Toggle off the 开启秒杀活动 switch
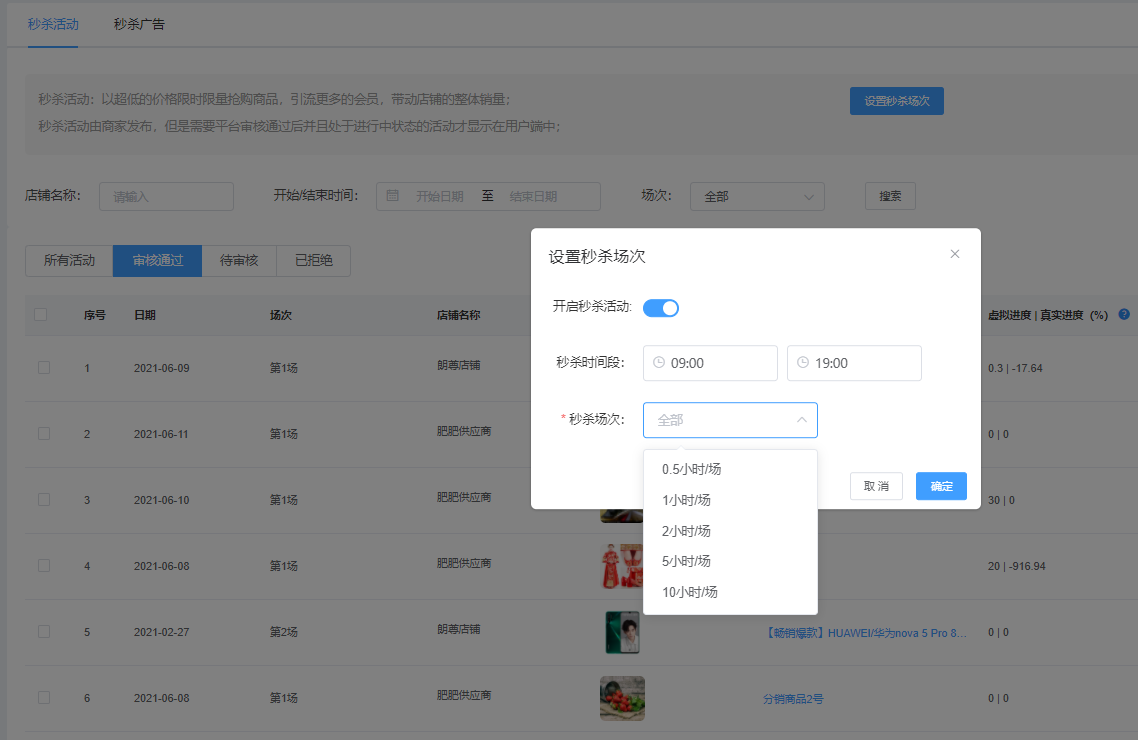1138x740 pixels. click(661, 308)
